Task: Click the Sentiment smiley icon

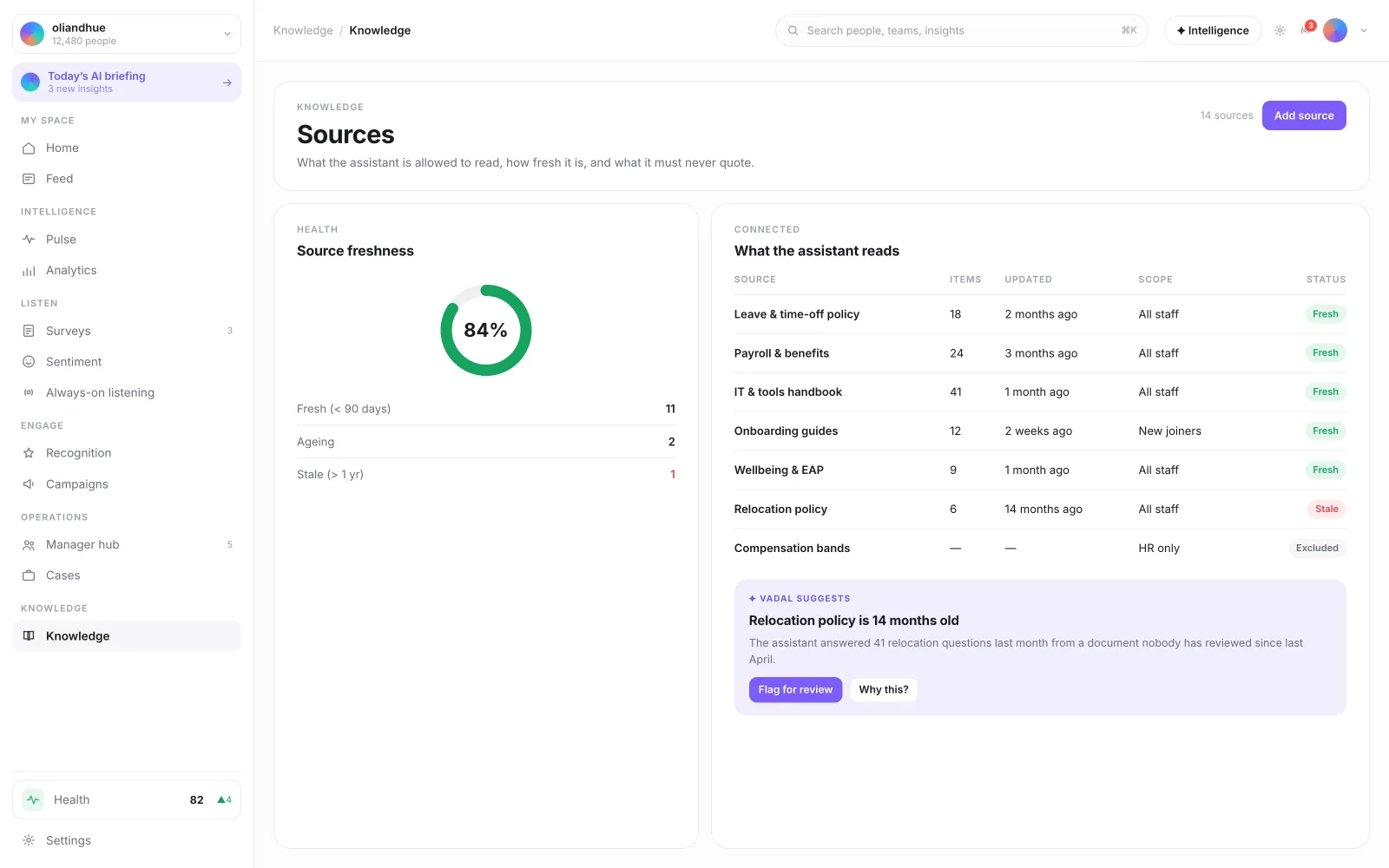Action: 29,362
